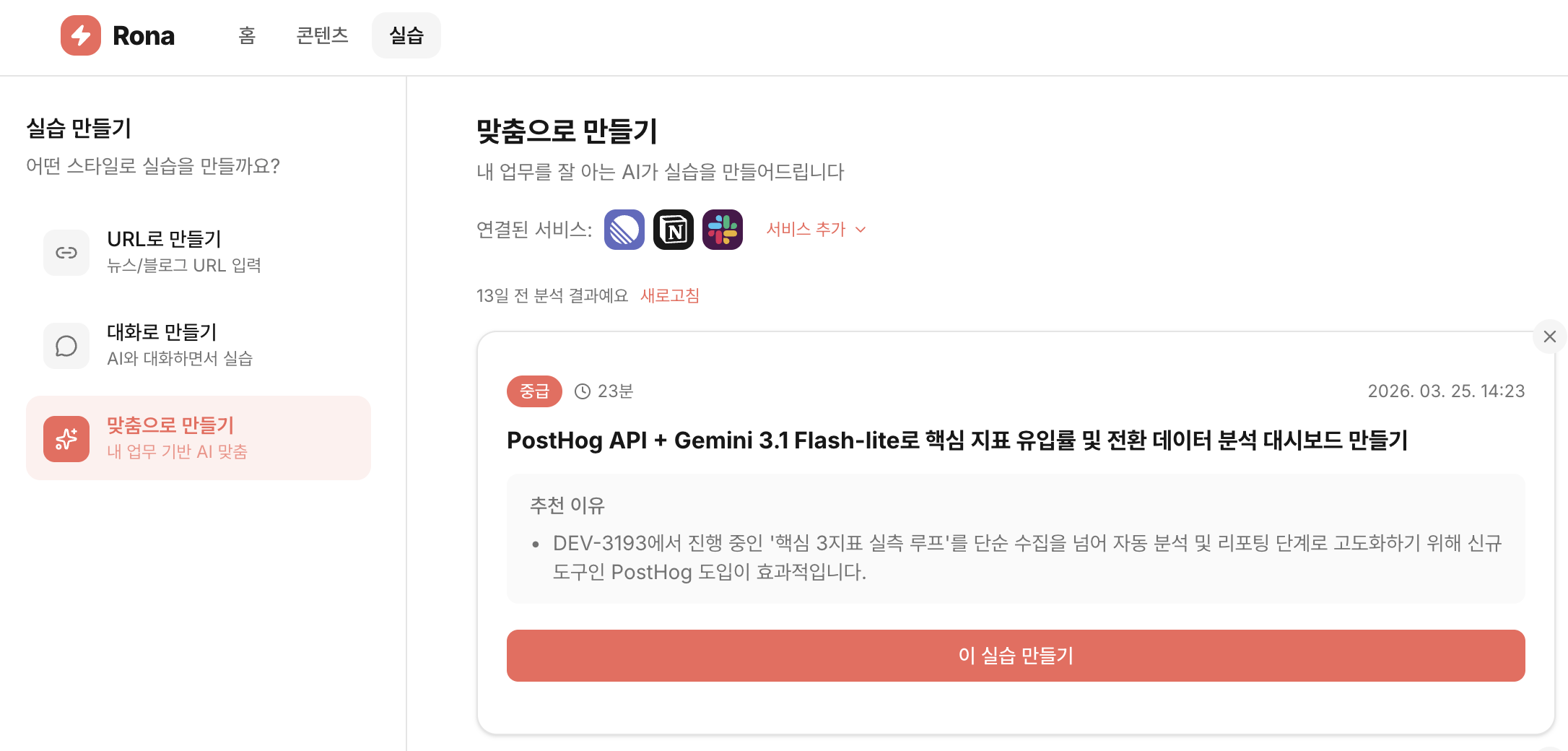
Task: Select the 실습 tab
Action: click(x=406, y=35)
